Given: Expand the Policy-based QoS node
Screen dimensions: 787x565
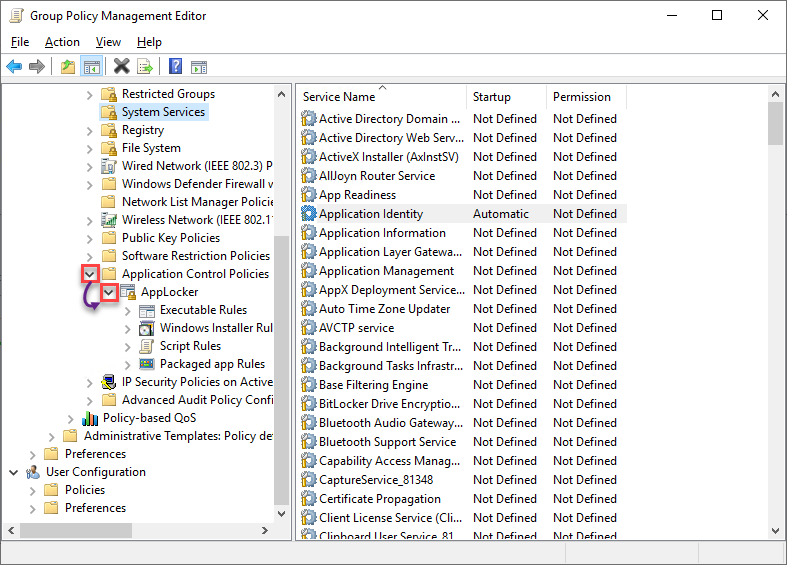Looking at the screenshot, I should click(70, 419).
